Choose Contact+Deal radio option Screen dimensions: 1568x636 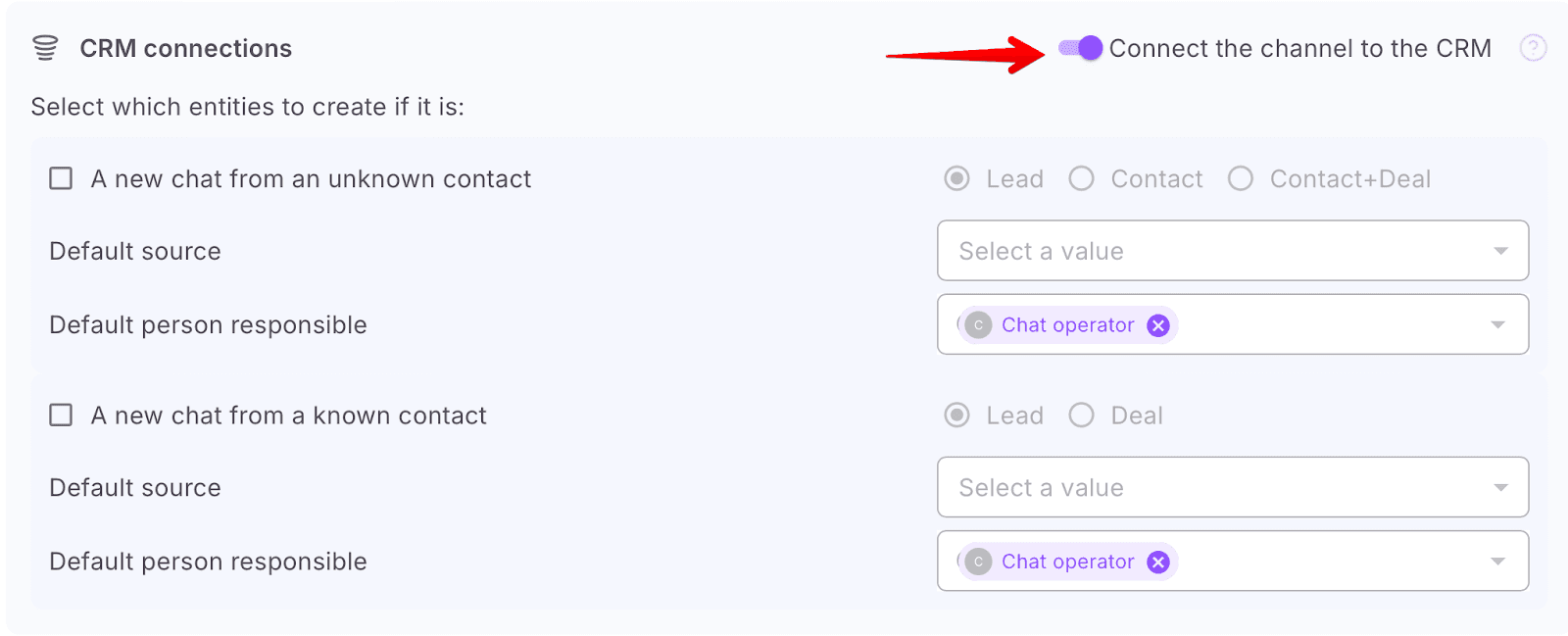click(1241, 178)
